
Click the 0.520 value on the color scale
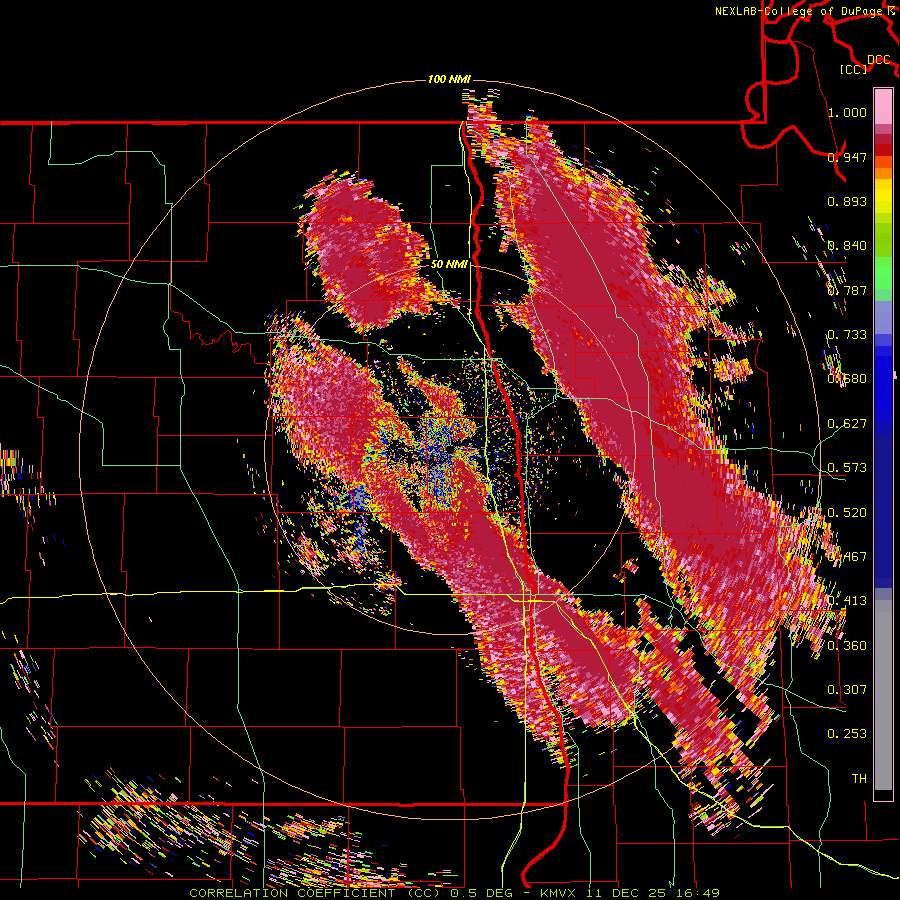[x=847, y=513]
